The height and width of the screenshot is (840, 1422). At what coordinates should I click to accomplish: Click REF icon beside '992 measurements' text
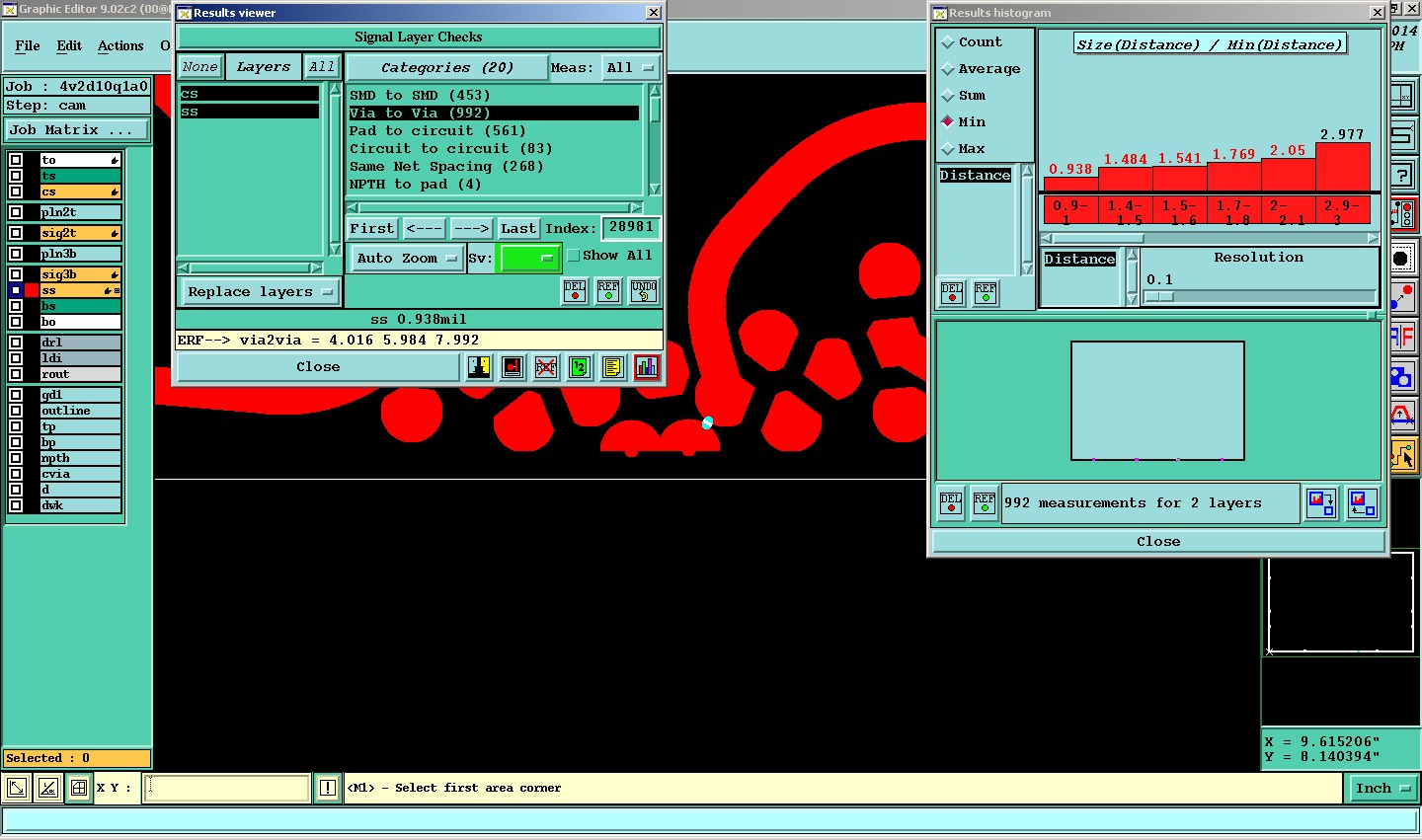(985, 503)
